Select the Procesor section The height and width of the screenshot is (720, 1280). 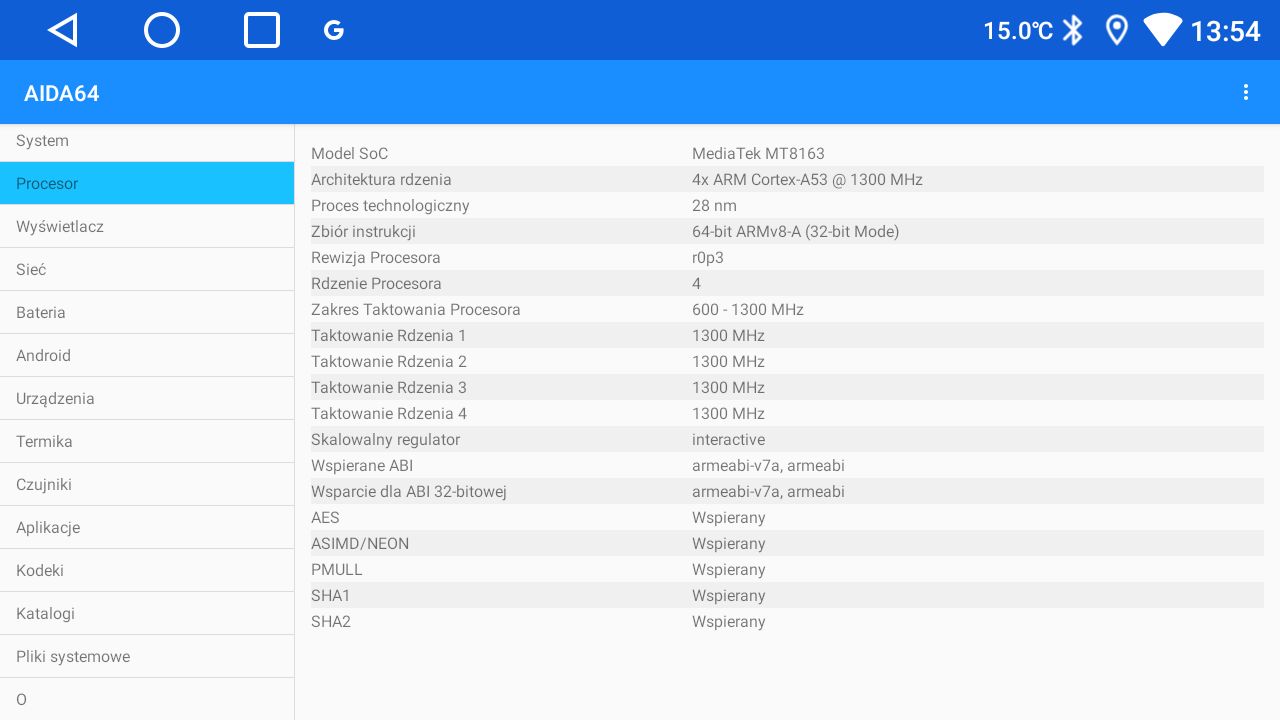point(147,183)
